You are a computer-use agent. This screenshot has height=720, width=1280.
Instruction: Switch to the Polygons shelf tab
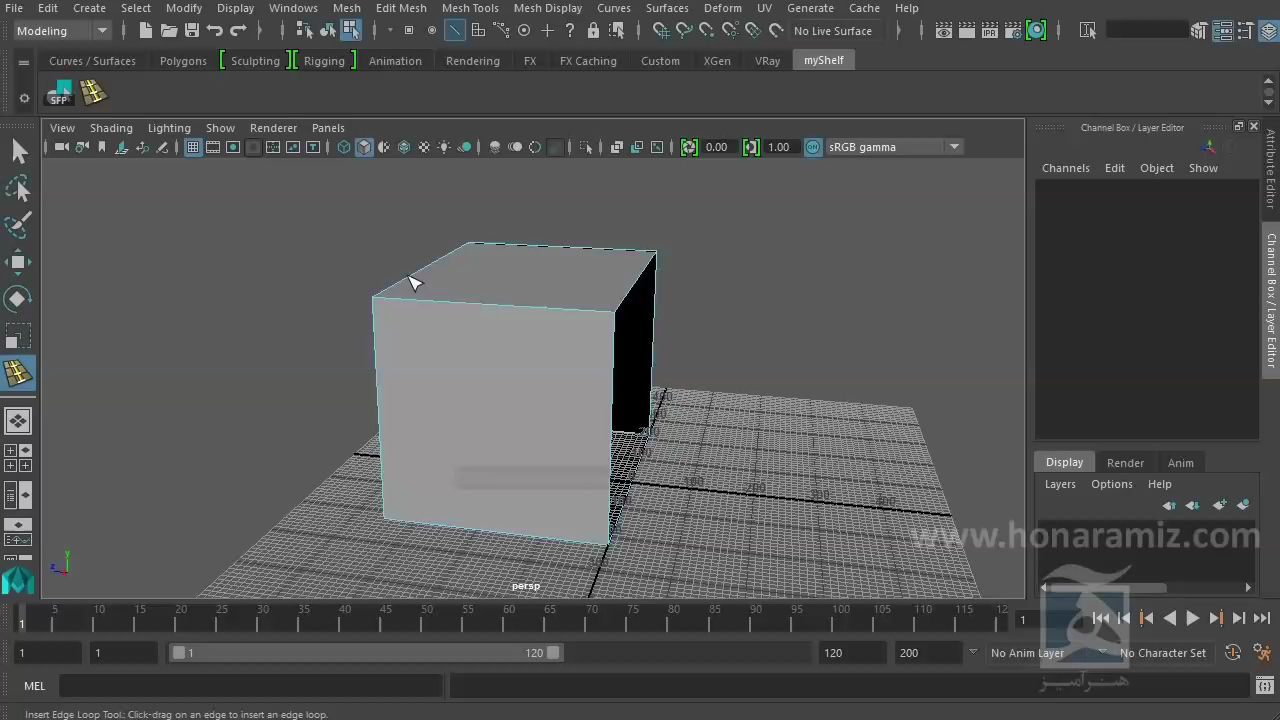coord(183,61)
